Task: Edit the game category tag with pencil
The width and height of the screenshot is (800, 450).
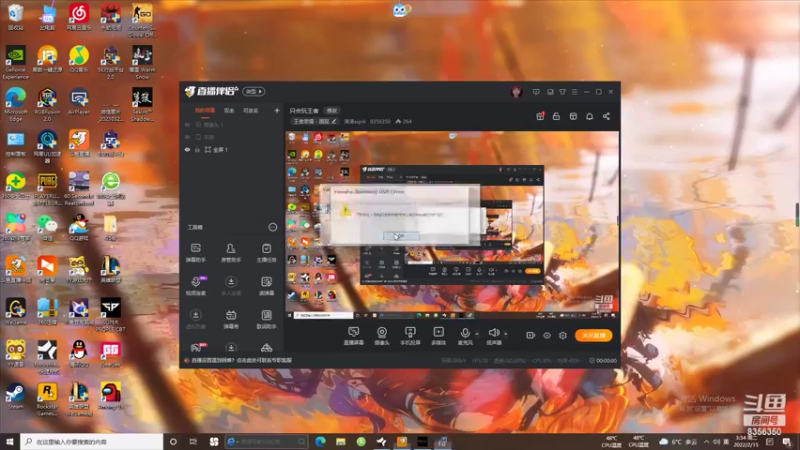Action: tap(334, 121)
